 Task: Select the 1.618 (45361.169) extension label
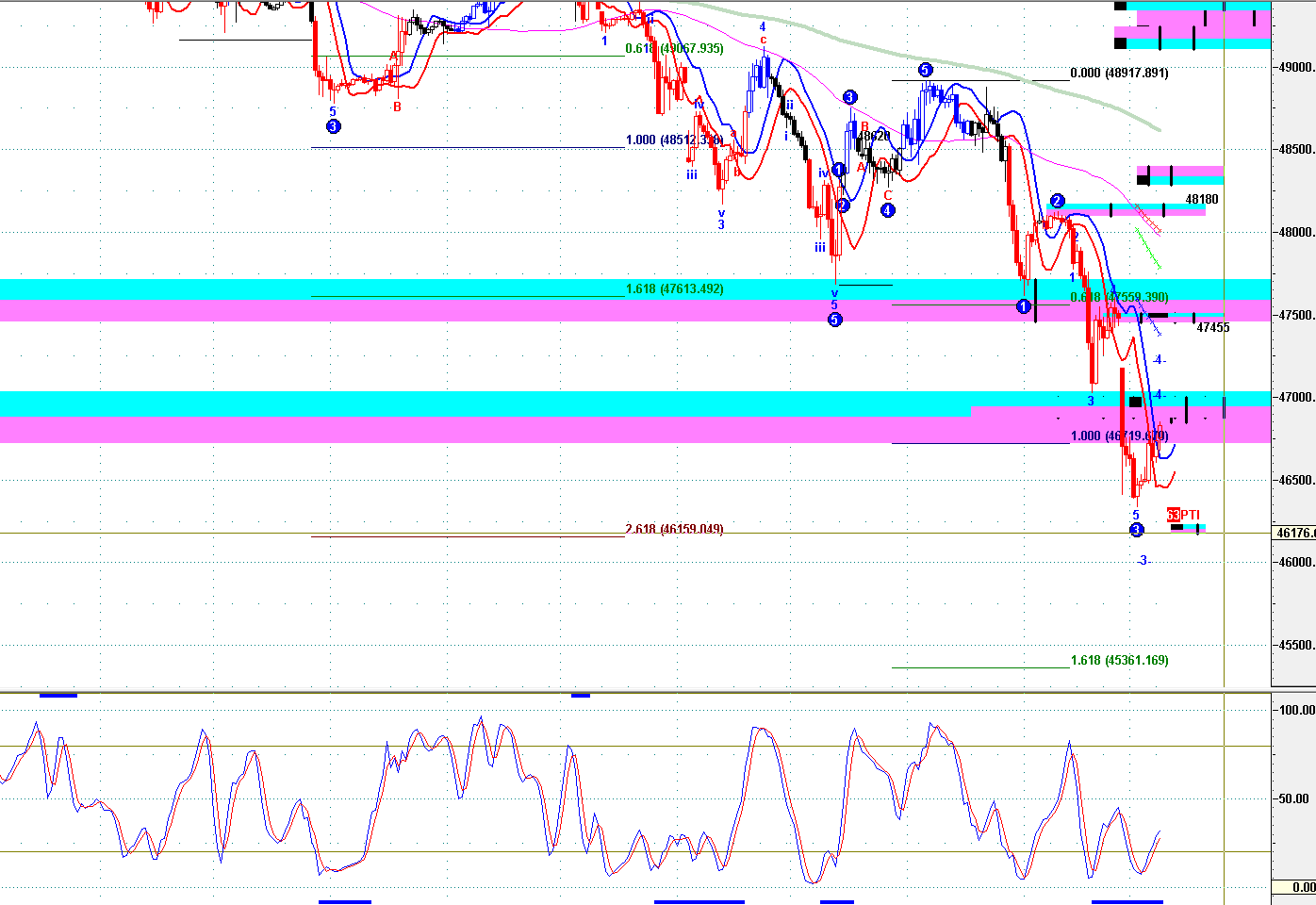click(1119, 660)
